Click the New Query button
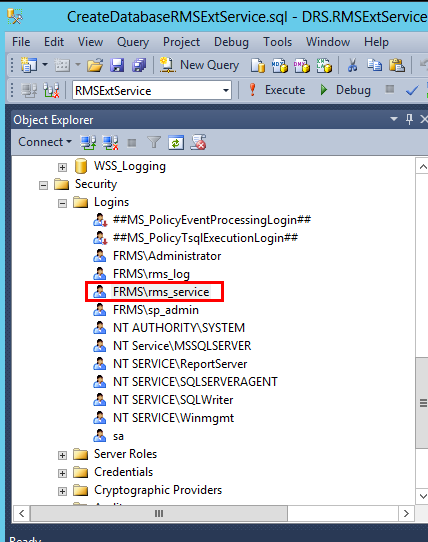The height and width of the screenshot is (542, 428). pos(199,65)
